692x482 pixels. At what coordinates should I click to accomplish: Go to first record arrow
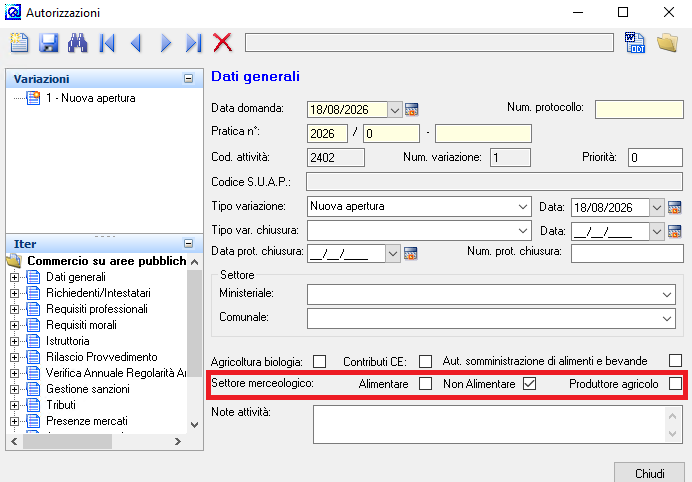[107, 43]
